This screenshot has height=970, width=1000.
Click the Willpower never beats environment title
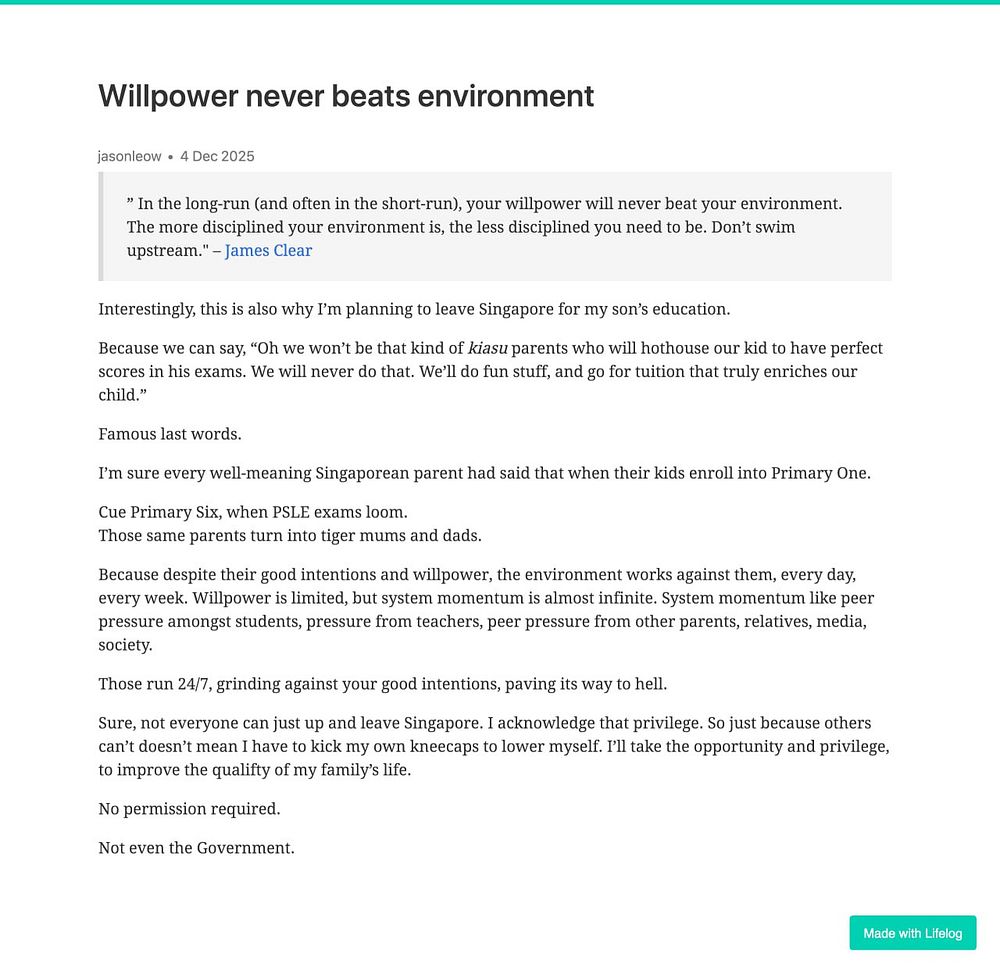click(x=346, y=96)
